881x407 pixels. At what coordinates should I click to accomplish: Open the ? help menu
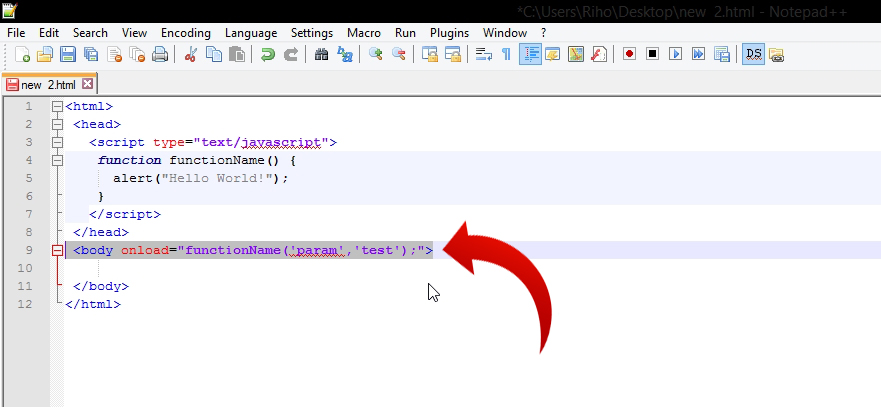pyautogui.click(x=543, y=33)
